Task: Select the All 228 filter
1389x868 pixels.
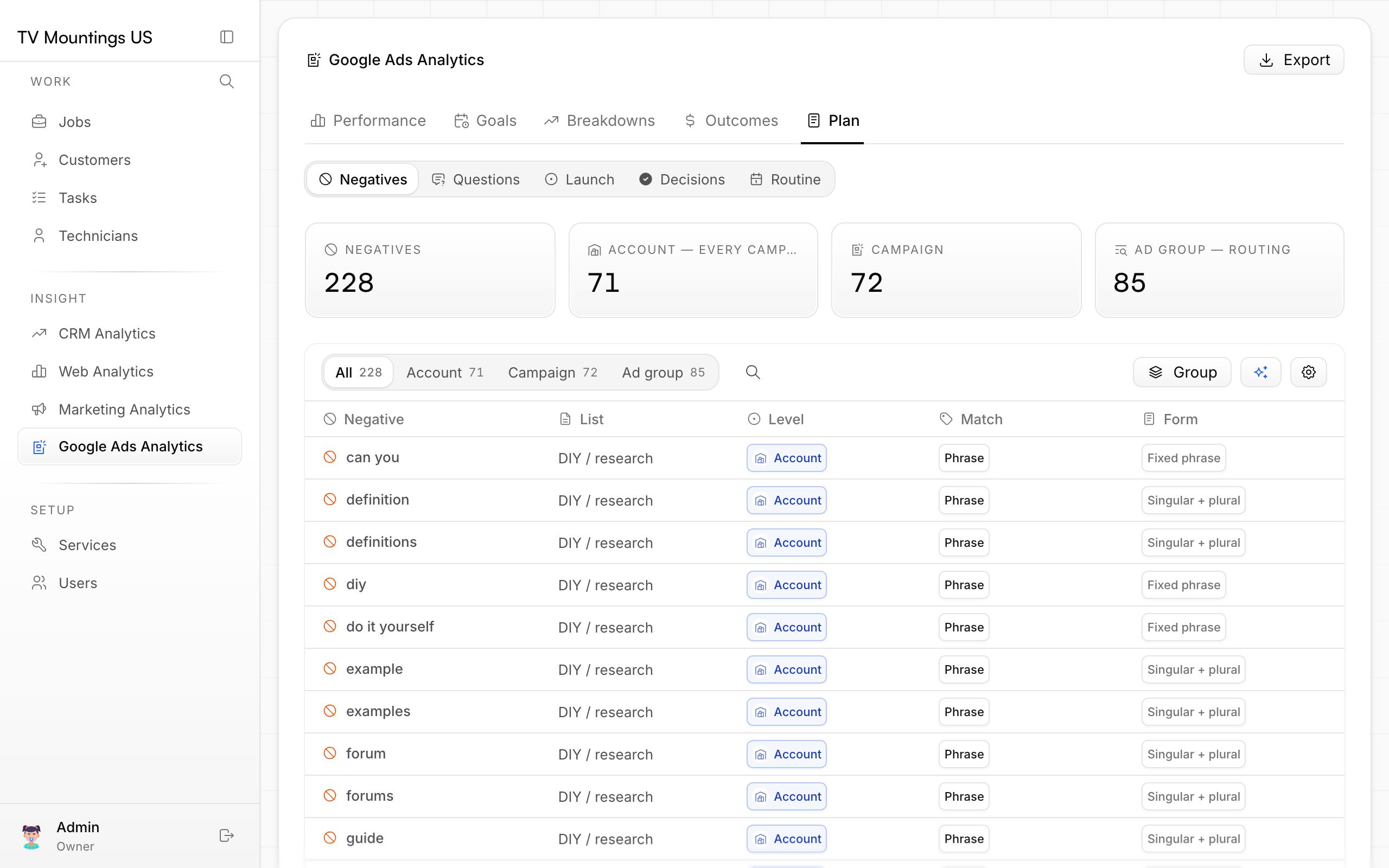Action: [x=359, y=373]
